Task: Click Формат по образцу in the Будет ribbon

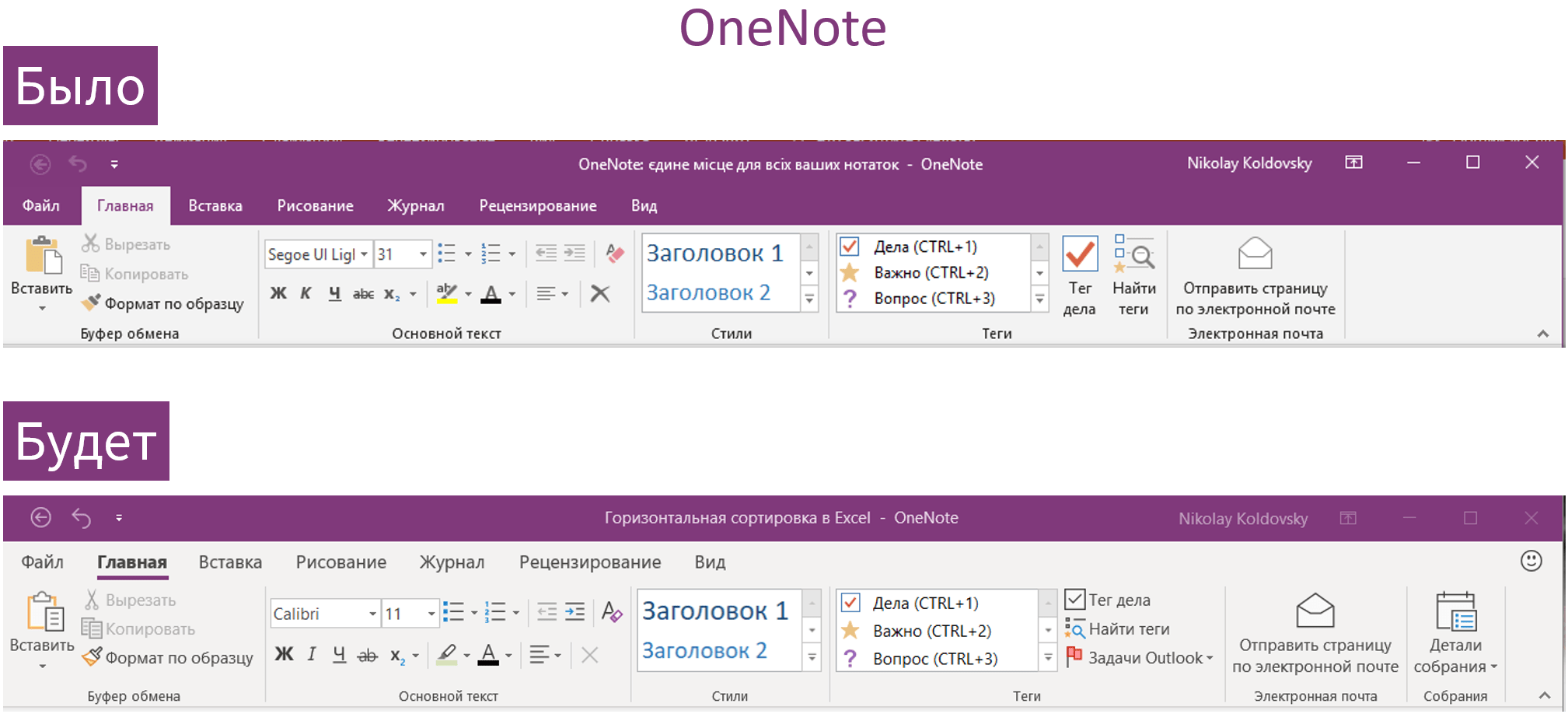Action: click(168, 657)
